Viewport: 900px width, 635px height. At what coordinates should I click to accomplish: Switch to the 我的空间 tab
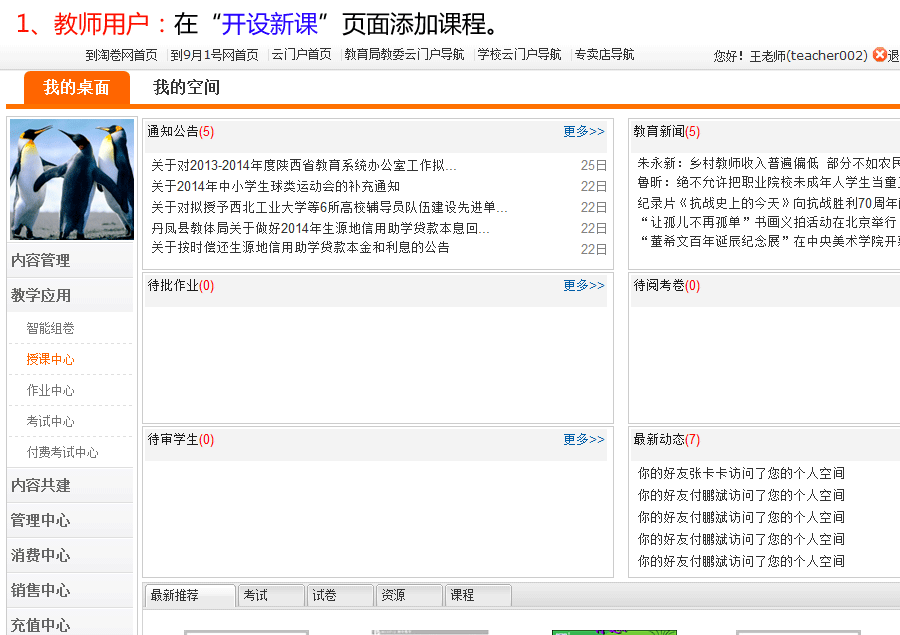(186, 88)
